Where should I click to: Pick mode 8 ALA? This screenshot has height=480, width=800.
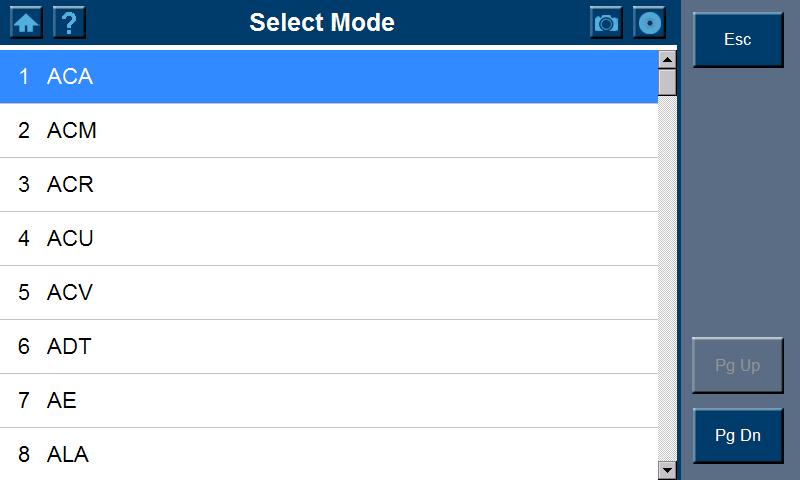pyautogui.click(x=328, y=454)
